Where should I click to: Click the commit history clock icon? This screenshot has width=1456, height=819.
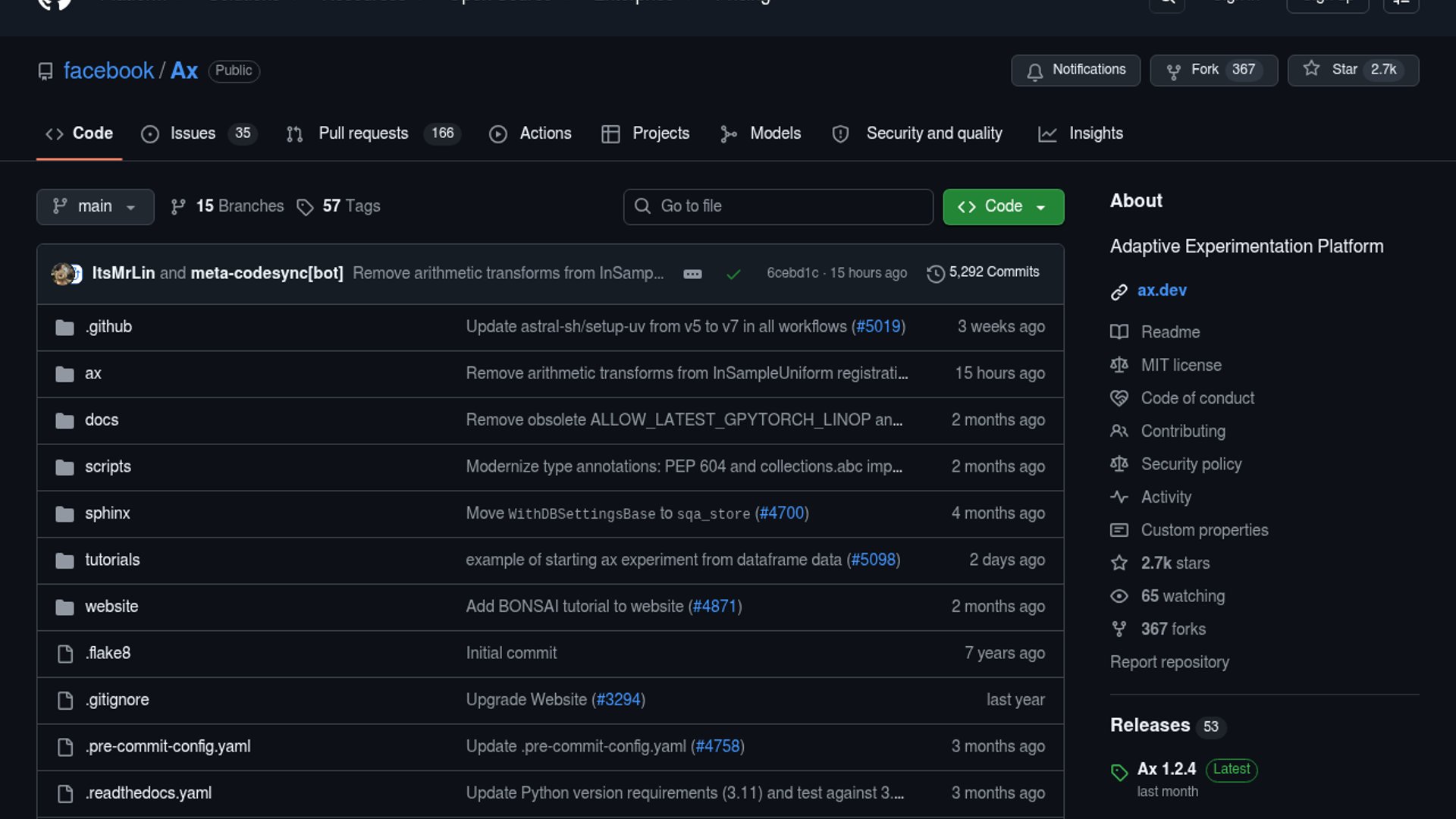tap(936, 273)
